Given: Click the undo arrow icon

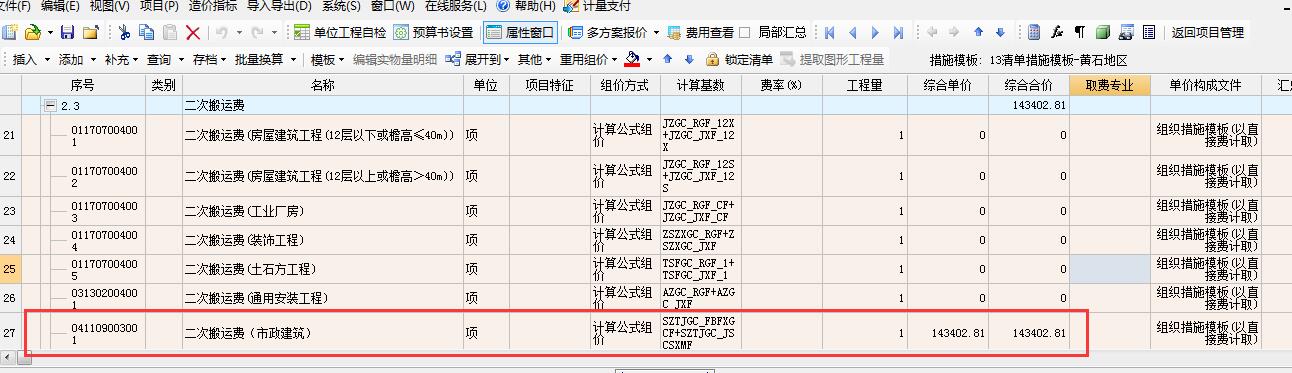Looking at the screenshot, I should [x=222, y=33].
